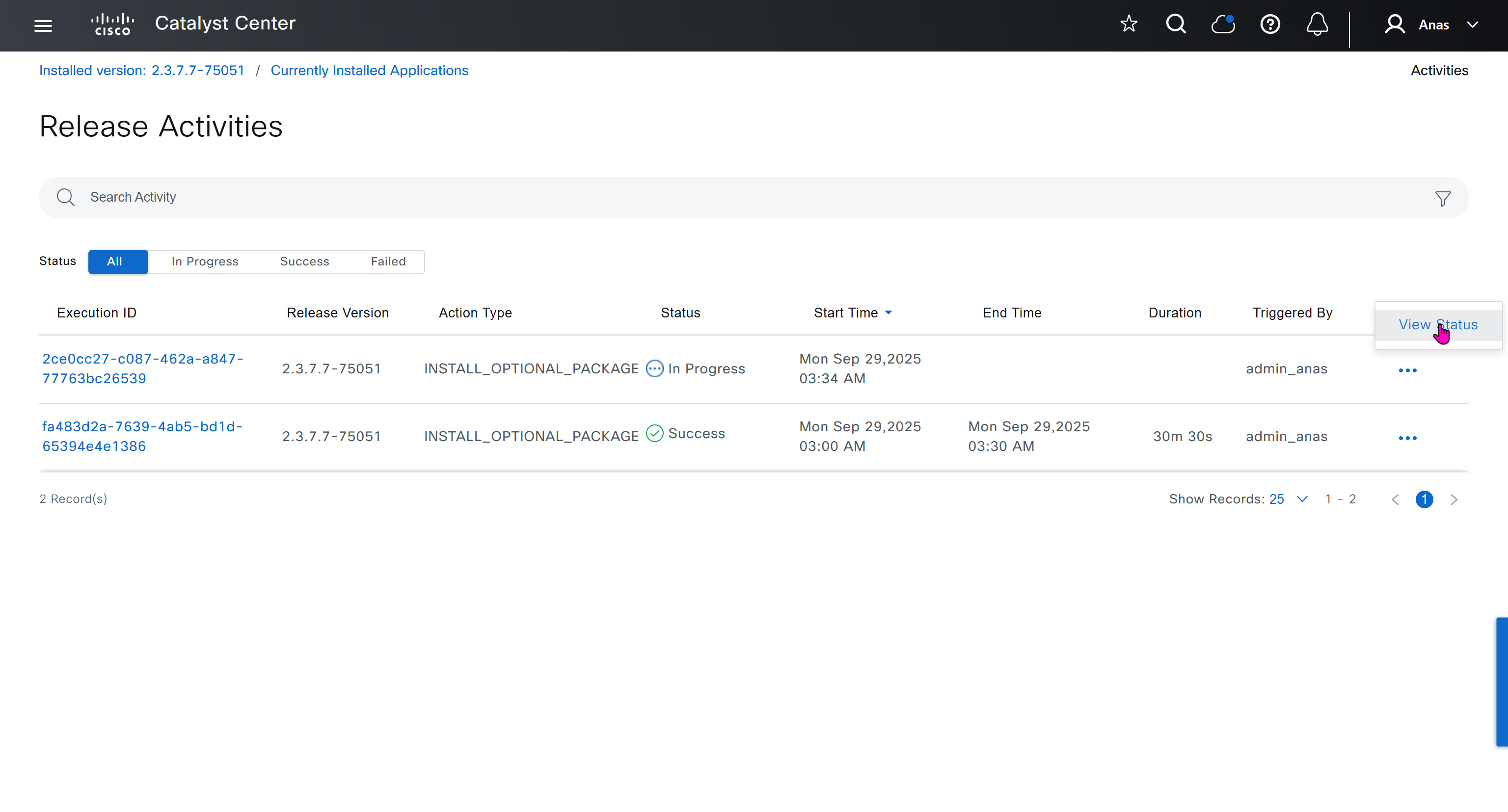Viewport: 1508px width, 812px height.
Task: Click the favorites star icon
Action: pyautogui.click(x=1128, y=25)
